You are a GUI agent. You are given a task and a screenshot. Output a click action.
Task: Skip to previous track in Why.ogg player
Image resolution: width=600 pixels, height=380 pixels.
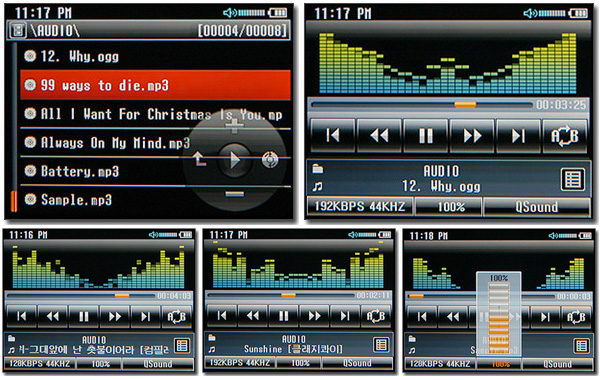pos(333,136)
